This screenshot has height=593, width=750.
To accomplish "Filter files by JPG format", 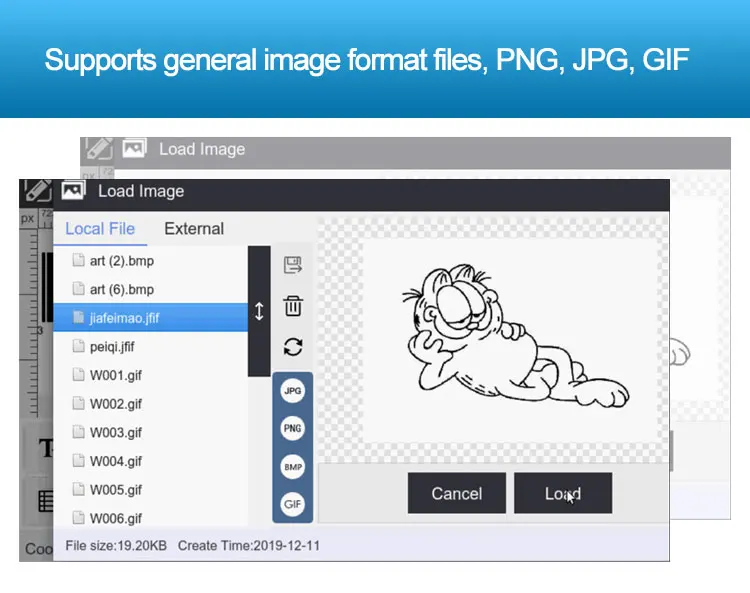I will [x=293, y=391].
